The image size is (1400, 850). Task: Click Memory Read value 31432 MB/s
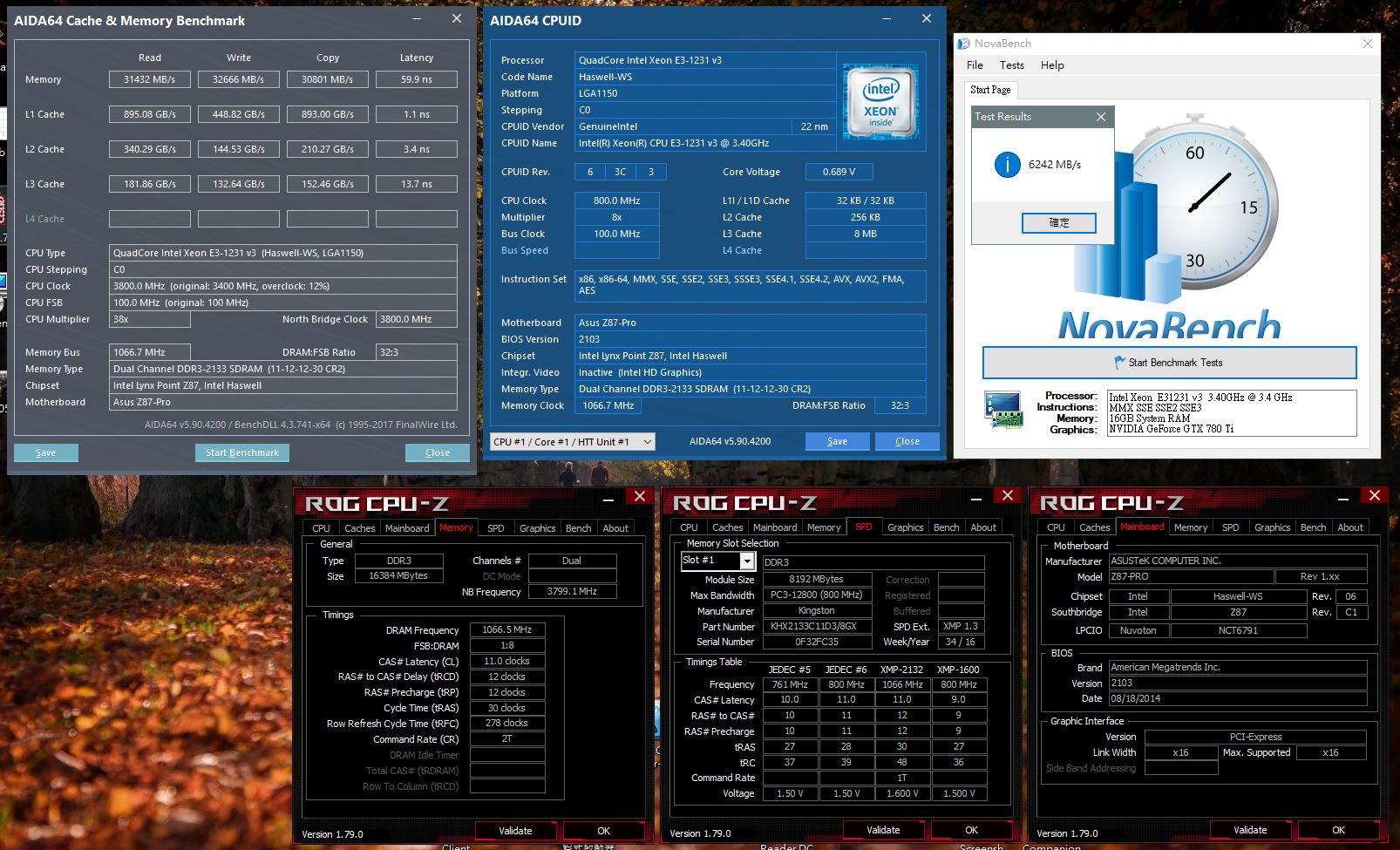pyautogui.click(x=150, y=79)
